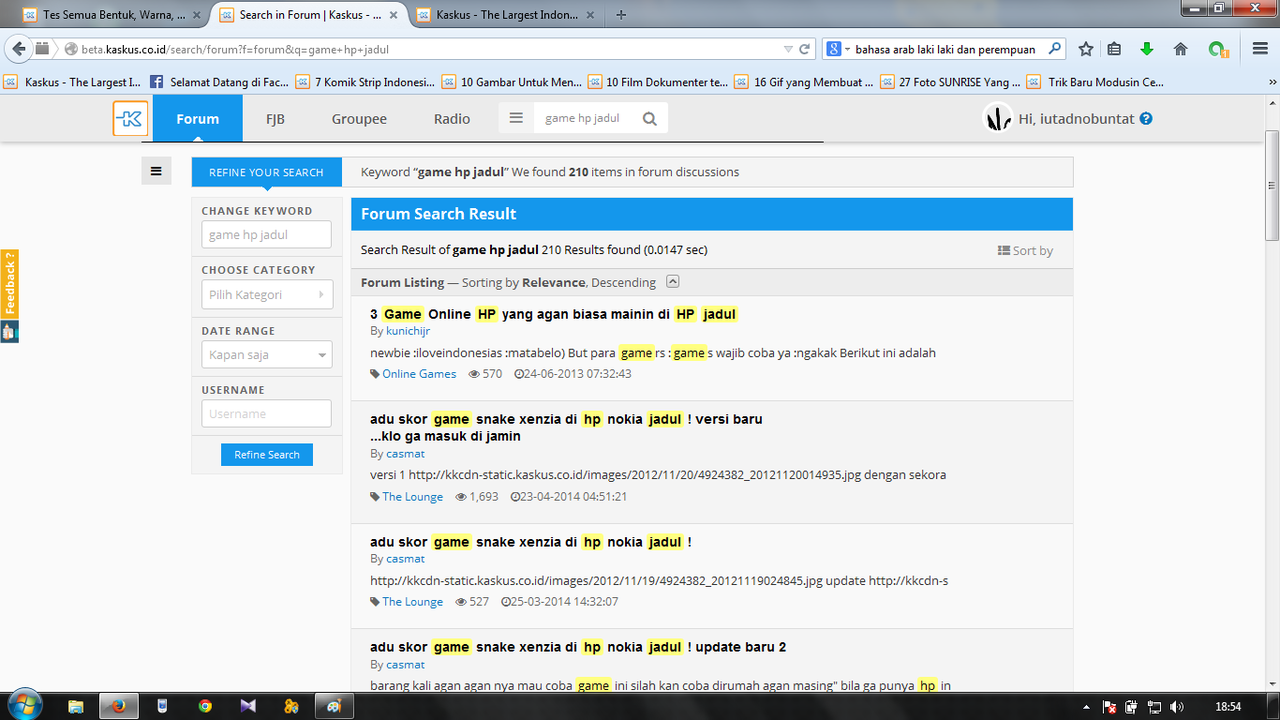Open the Firefox main menu button
The height and width of the screenshot is (720, 1280).
1260,49
